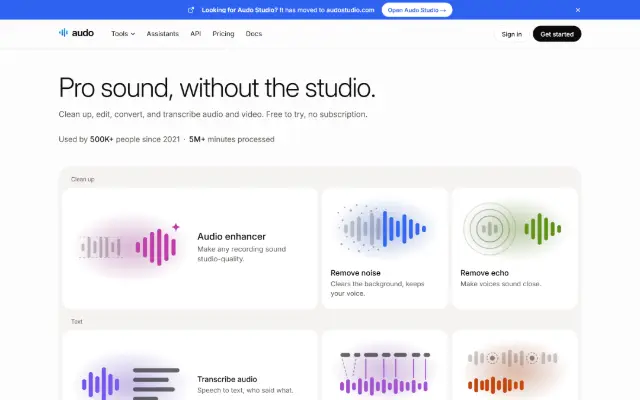This screenshot has width=640, height=400.
Task: Click the 'Make any recording sound studio-quality.' description
Action: click(x=242, y=254)
